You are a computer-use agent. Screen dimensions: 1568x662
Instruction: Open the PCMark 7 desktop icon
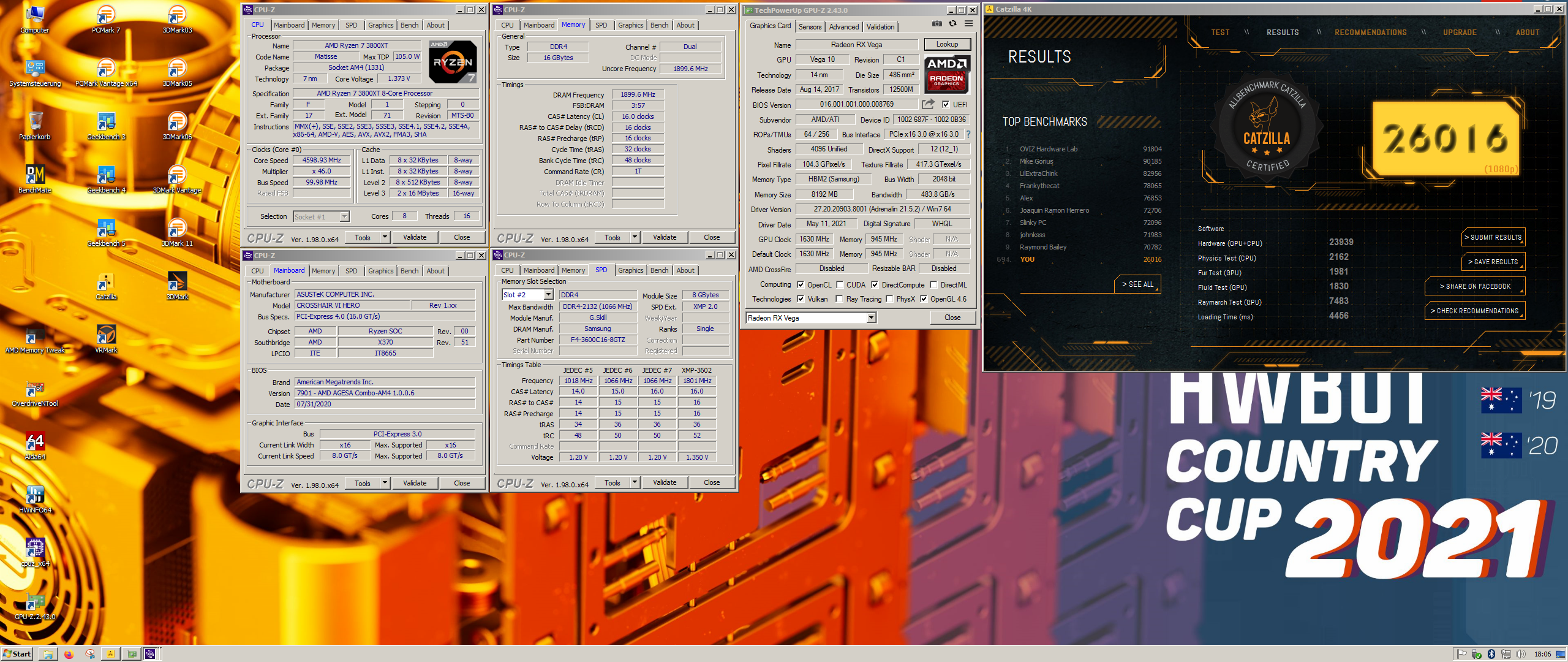(106, 18)
